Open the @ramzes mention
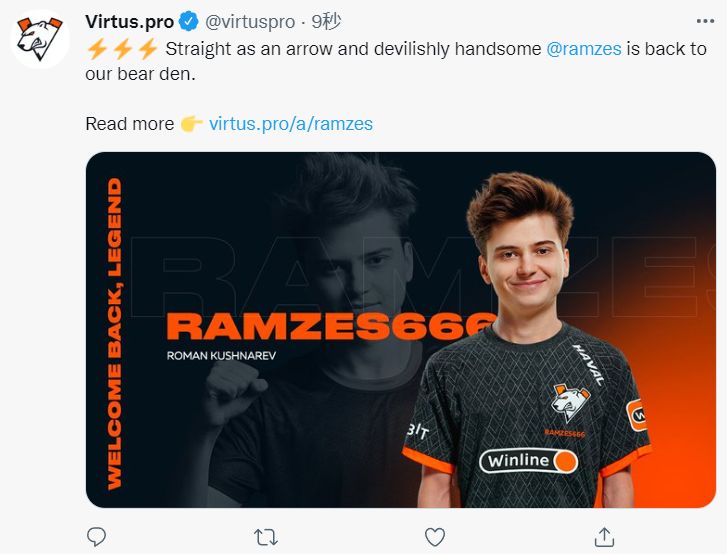The width and height of the screenshot is (727, 554). 584,49
